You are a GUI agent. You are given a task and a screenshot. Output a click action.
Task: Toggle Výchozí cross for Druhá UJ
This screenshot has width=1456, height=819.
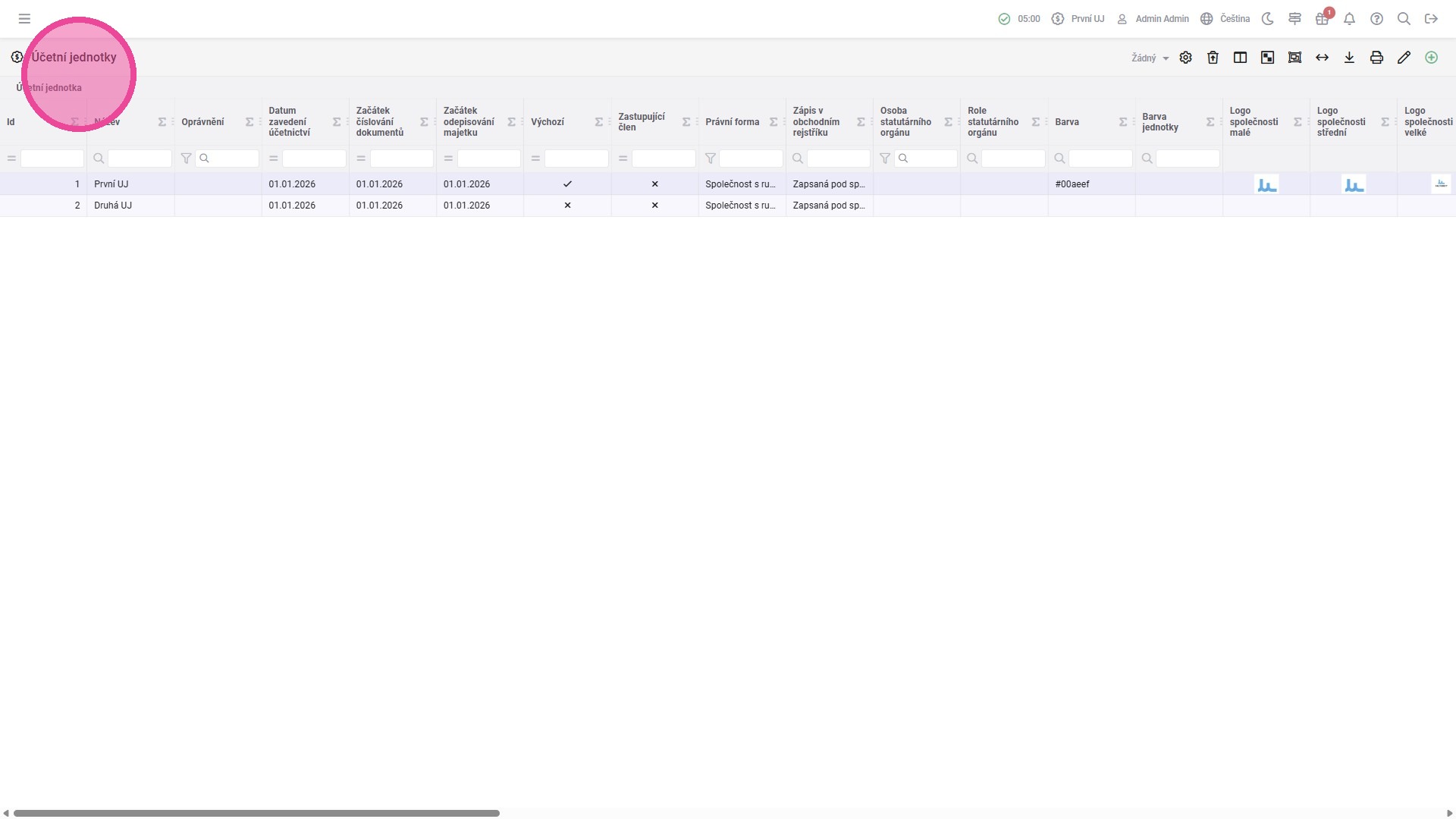[567, 206]
